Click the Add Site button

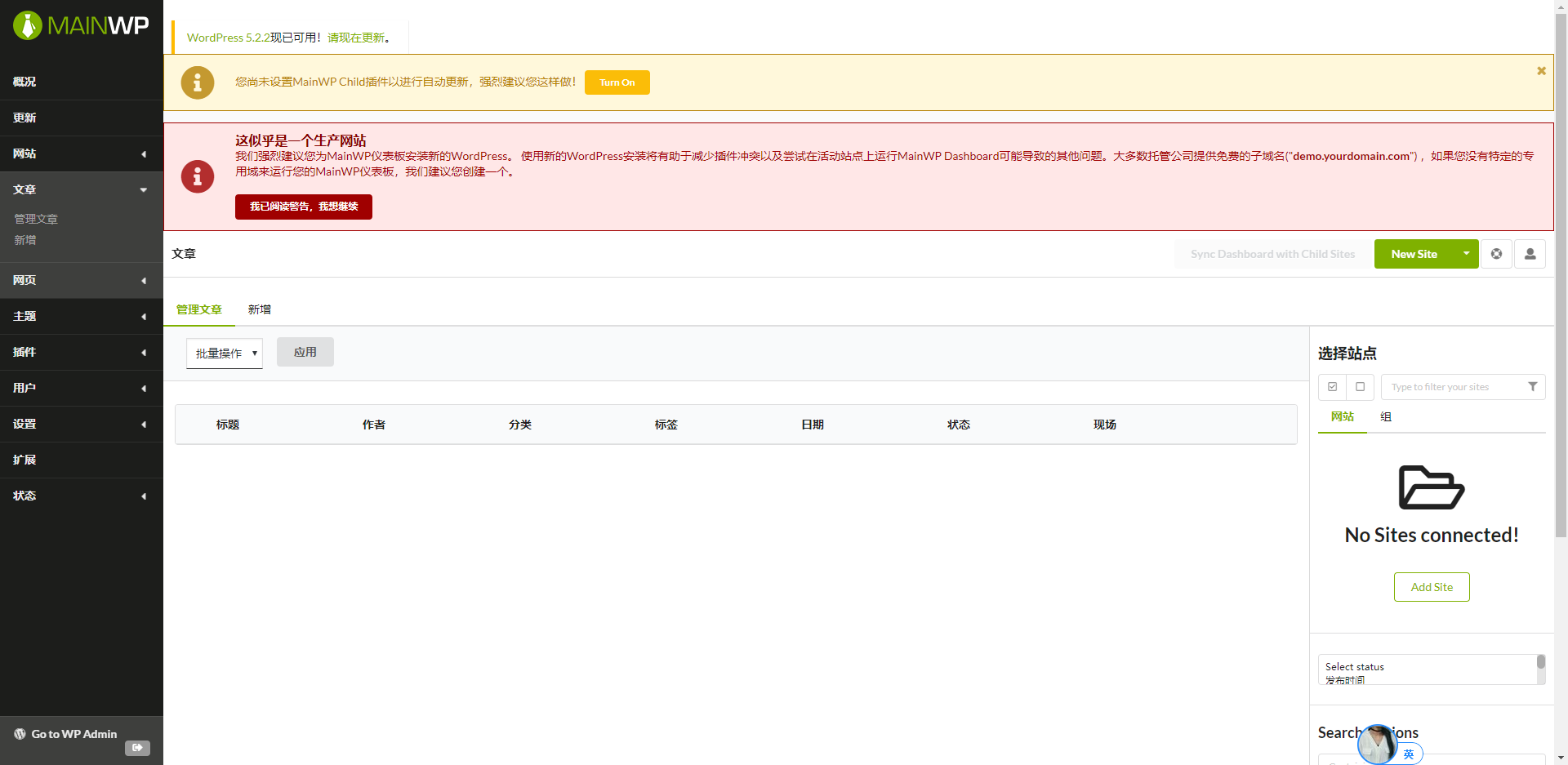point(1432,587)
